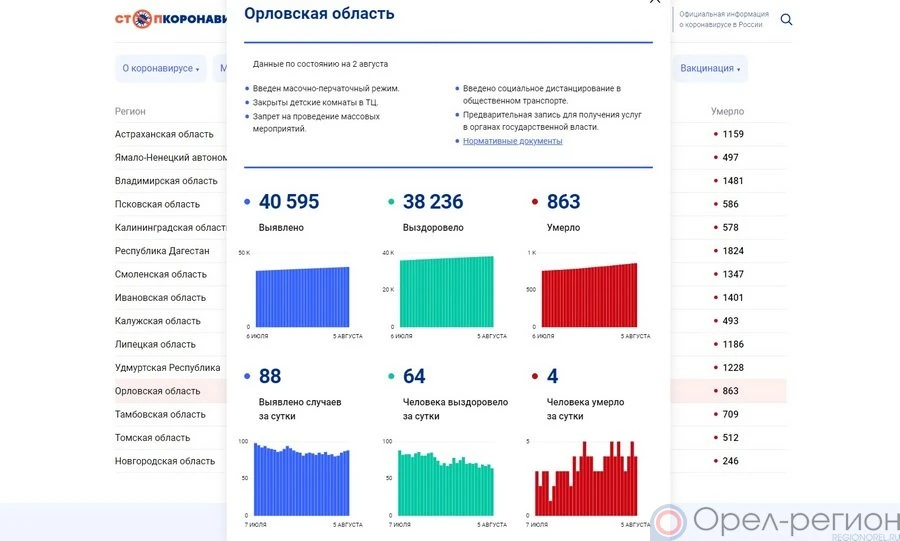Screen dimensions: 900x541
Task: Open the Вакцинация dropdown menu
Action: [710, 69]
